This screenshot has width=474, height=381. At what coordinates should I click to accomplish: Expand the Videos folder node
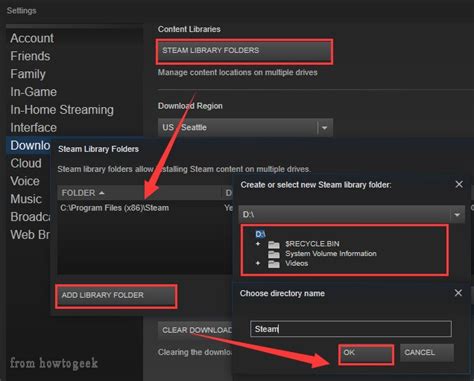pos(258,263)
